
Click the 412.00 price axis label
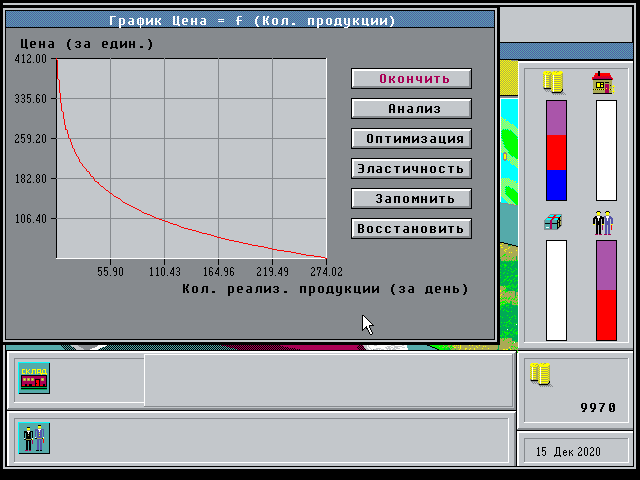[x=31, y=59]
